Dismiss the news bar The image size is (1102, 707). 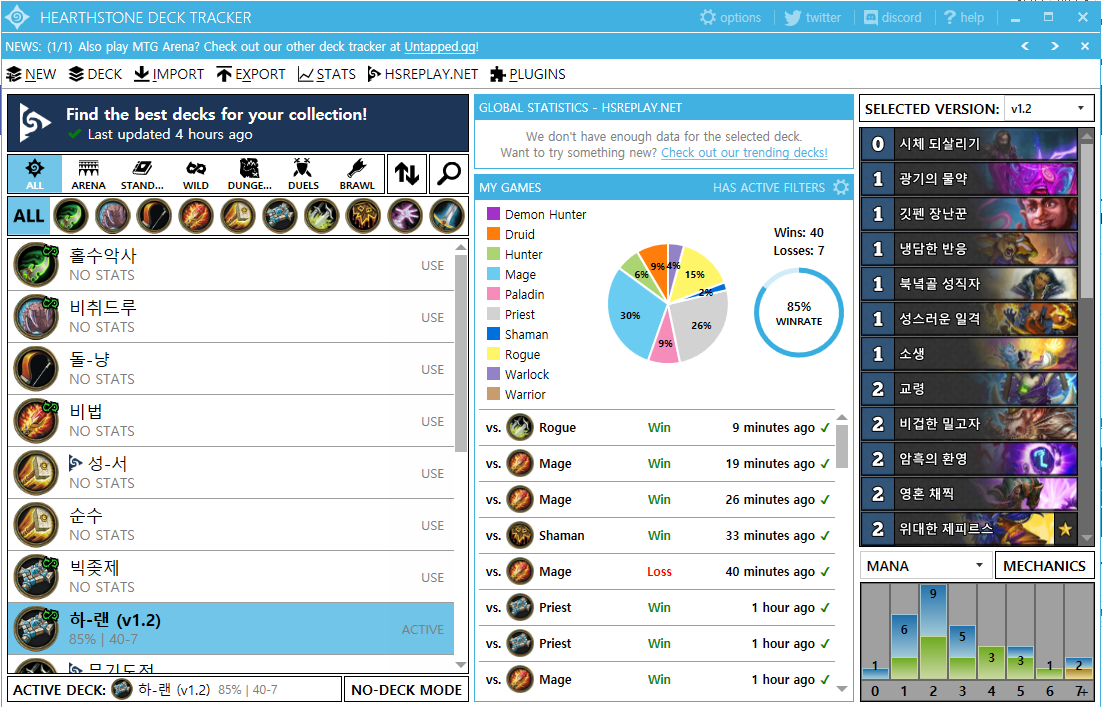[1084, 46]
